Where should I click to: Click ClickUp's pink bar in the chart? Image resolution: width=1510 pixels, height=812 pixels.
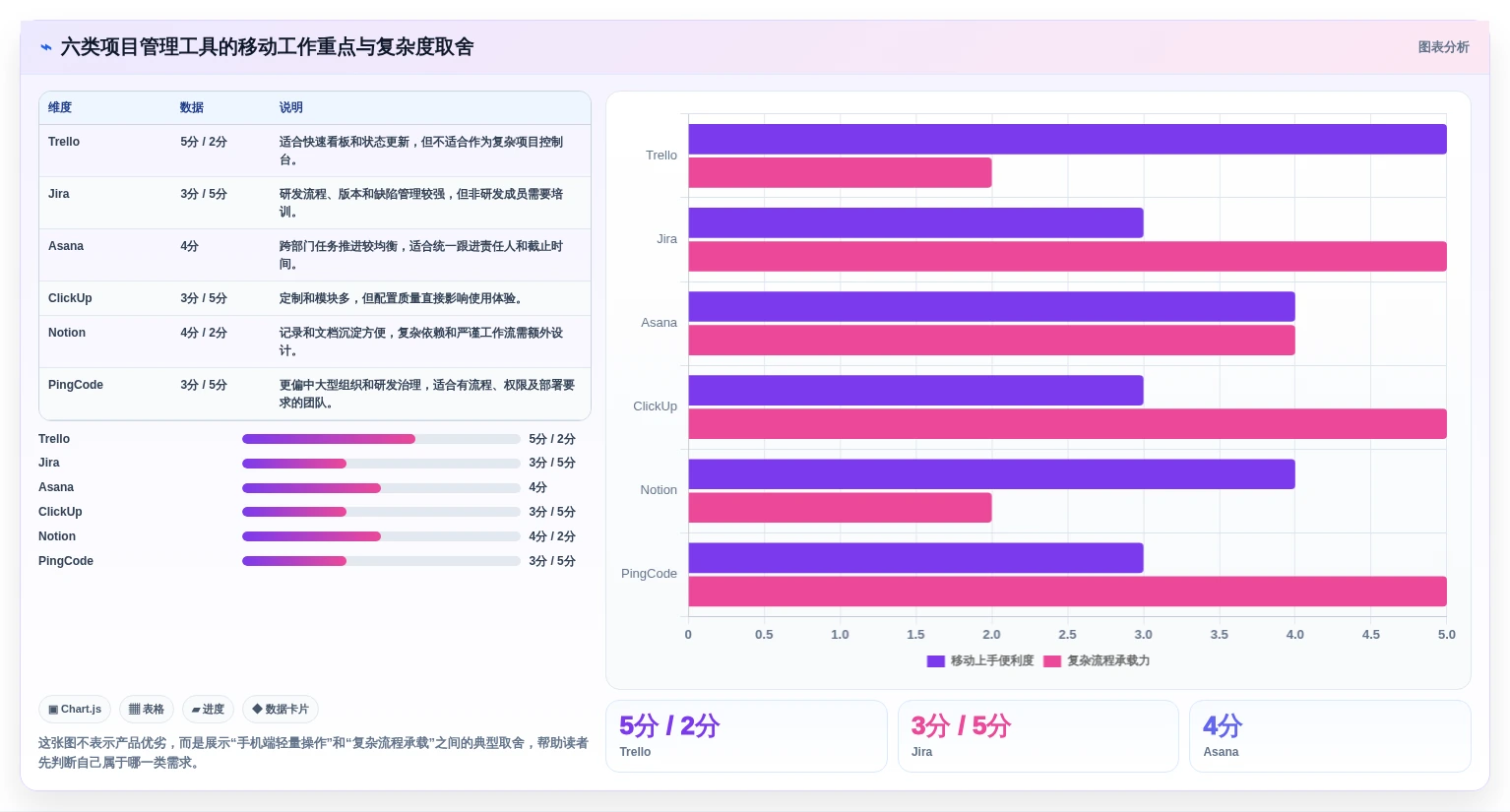click(x=1067, y=423)
